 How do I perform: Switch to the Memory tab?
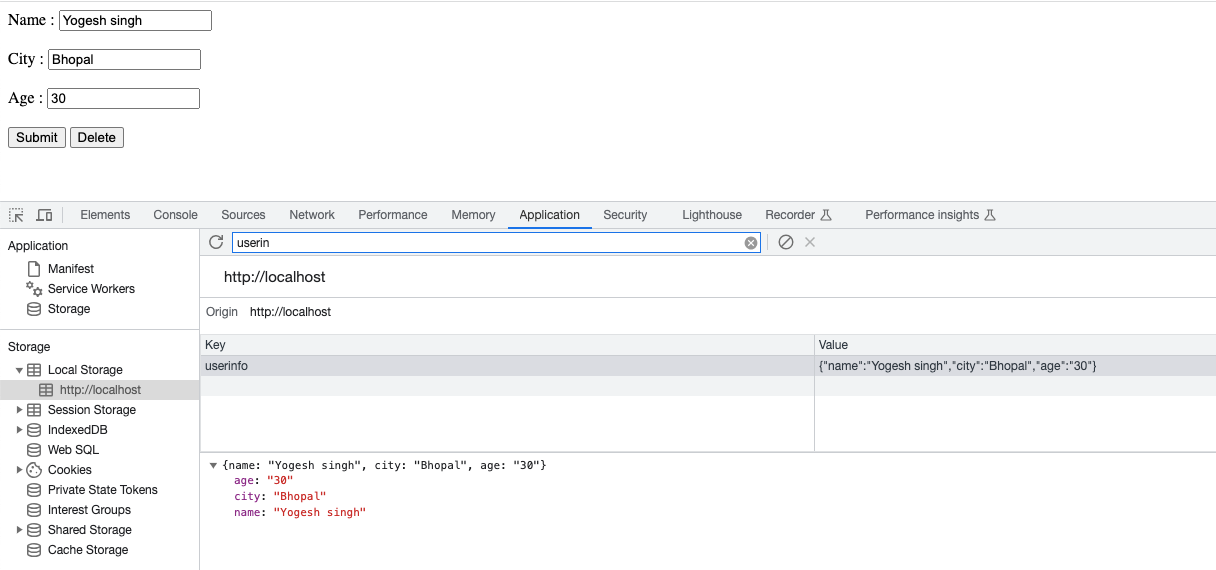click(x=473, y=215)
